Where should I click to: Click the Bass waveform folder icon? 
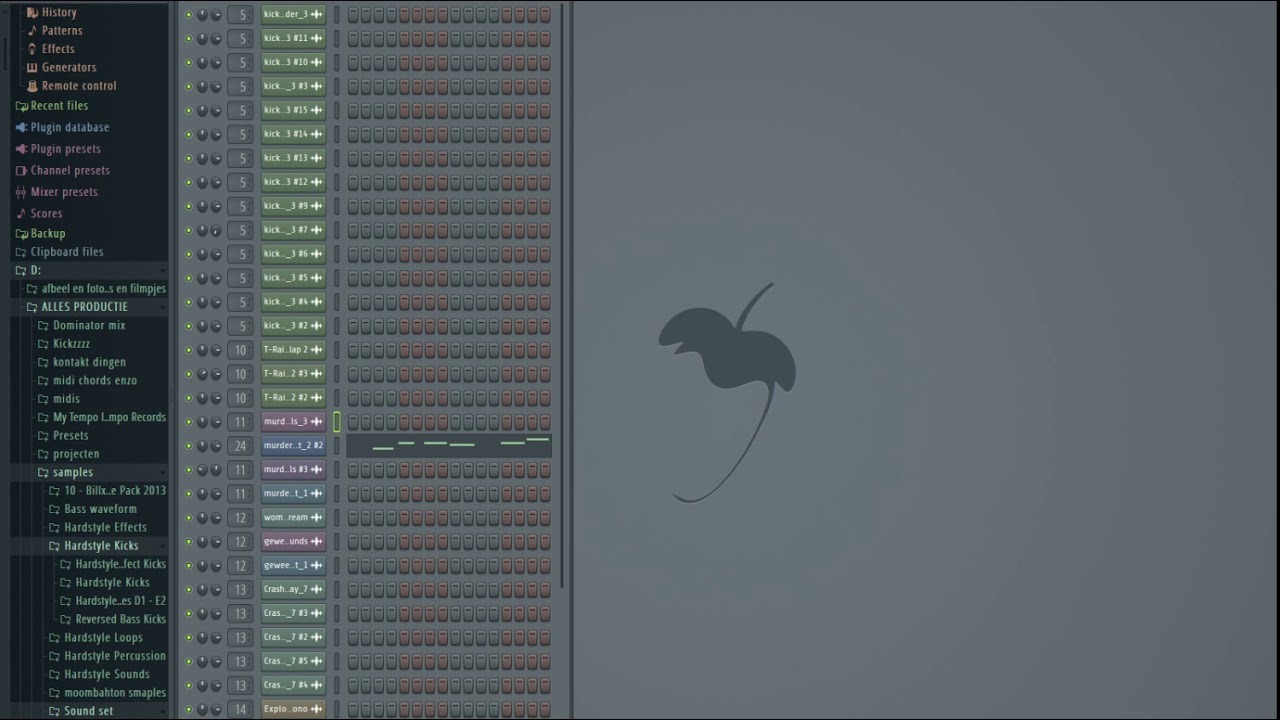click(x=54, y=509)
